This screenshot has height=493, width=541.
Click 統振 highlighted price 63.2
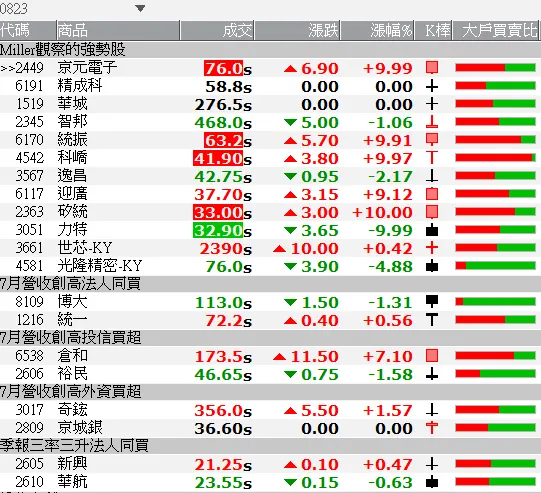(x=224, y=140)
